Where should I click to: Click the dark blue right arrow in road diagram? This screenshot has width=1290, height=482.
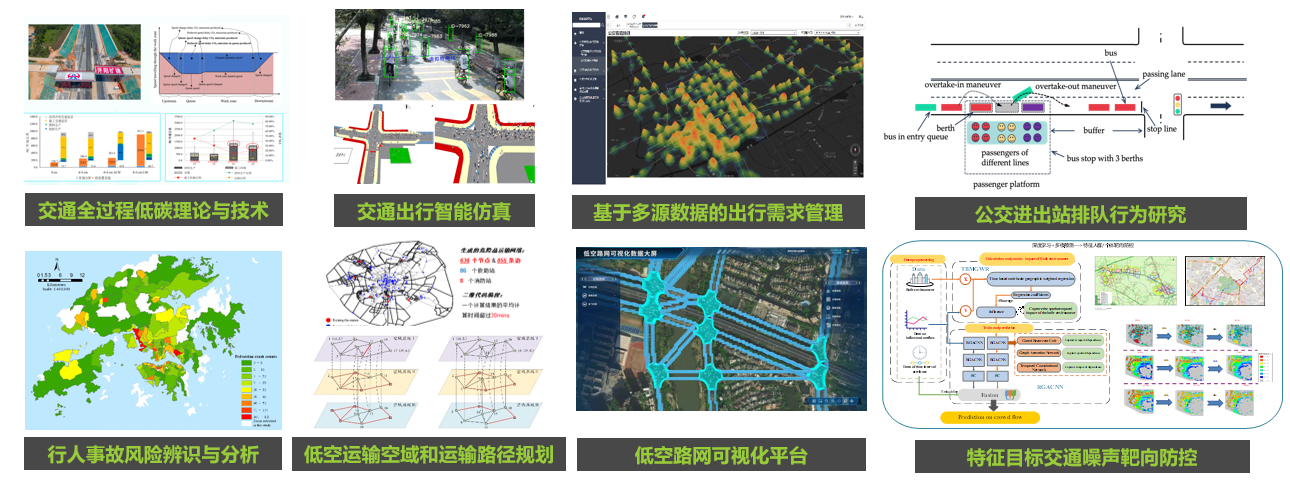pyautogui.click(x=1222, y=104)
